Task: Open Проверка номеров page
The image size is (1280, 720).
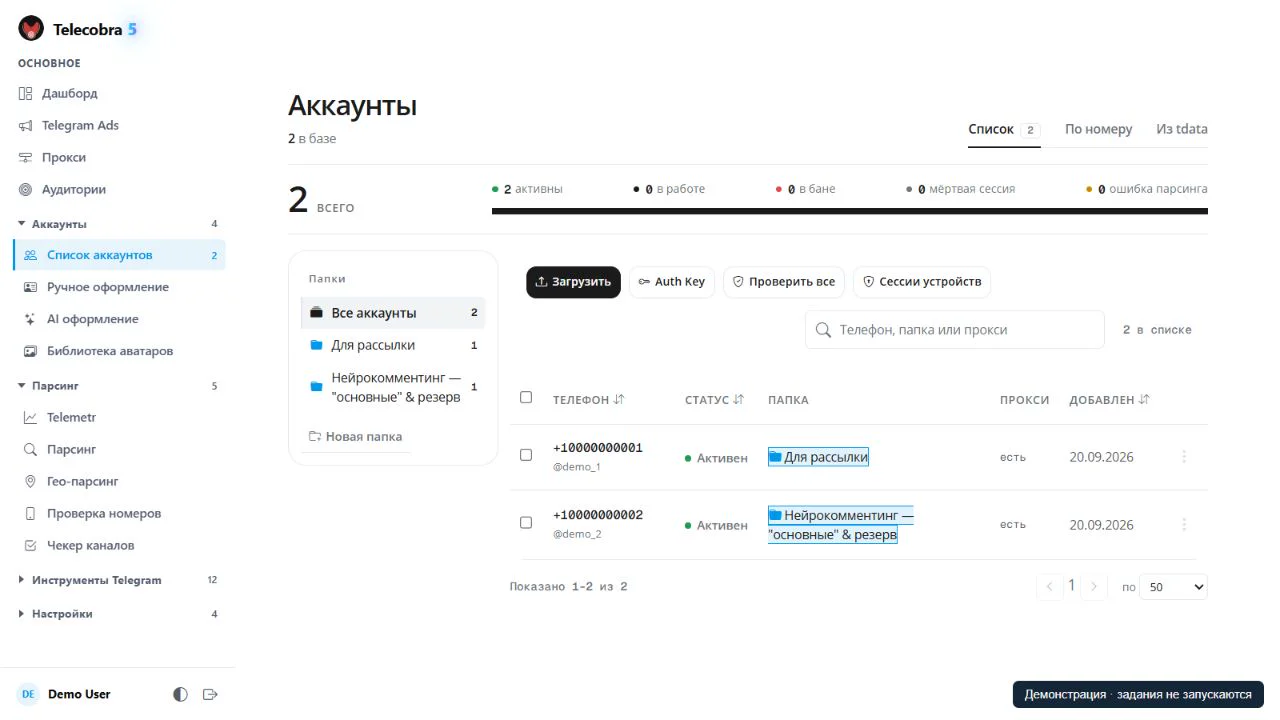Action: point(118,513)
